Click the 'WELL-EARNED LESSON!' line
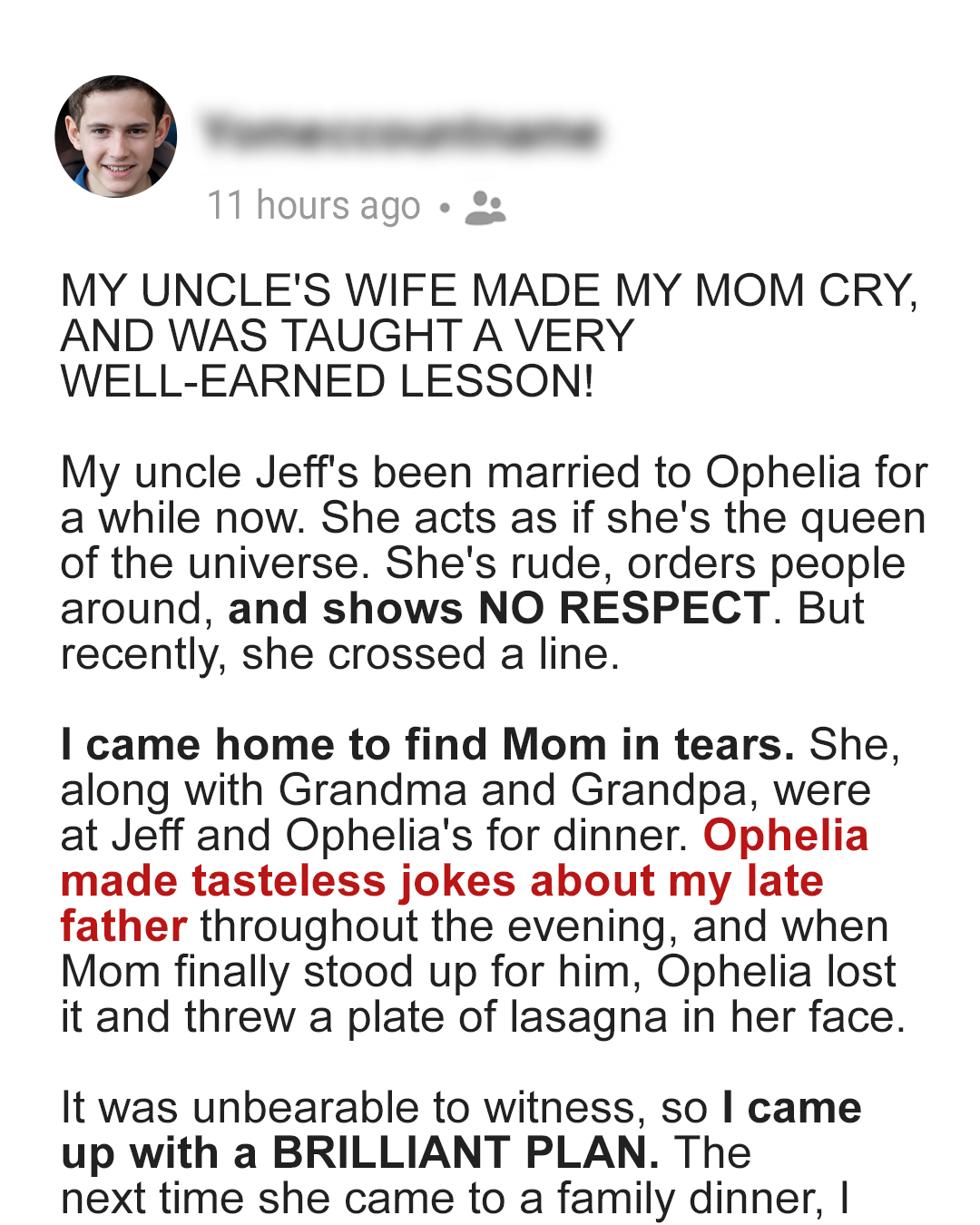 click(x=328, y=381)
